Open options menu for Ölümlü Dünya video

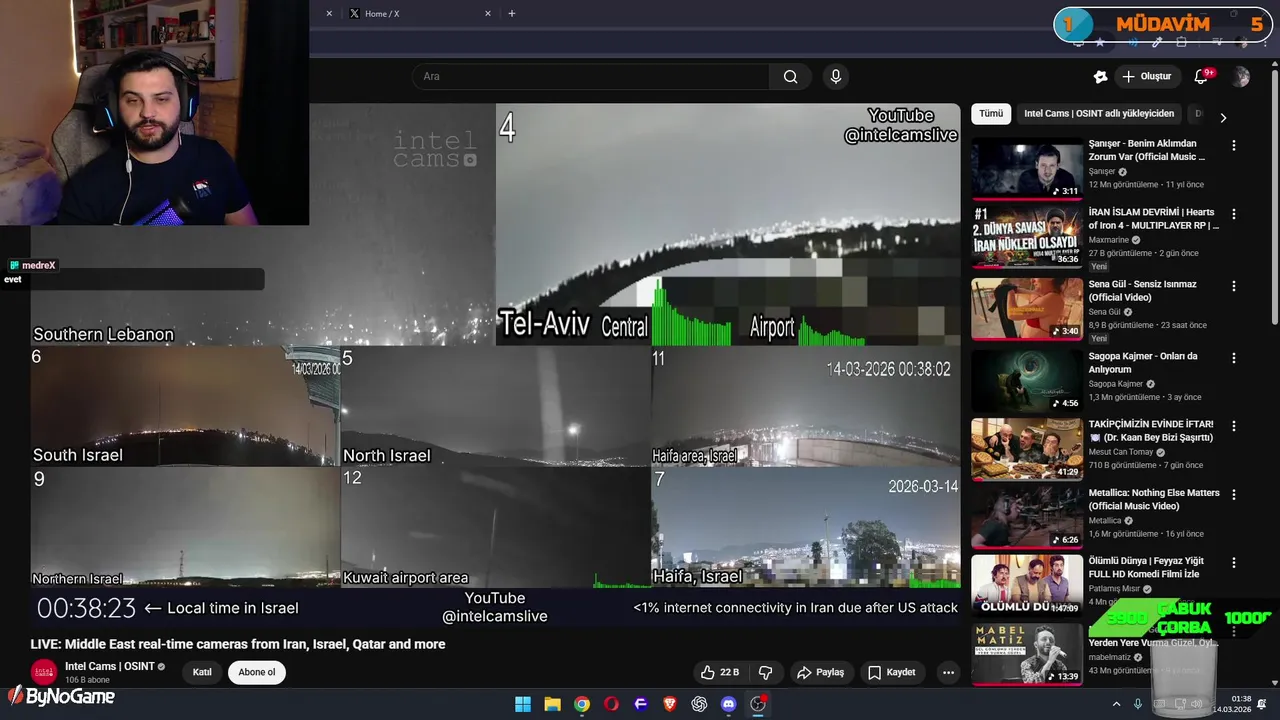(1233, 563)
